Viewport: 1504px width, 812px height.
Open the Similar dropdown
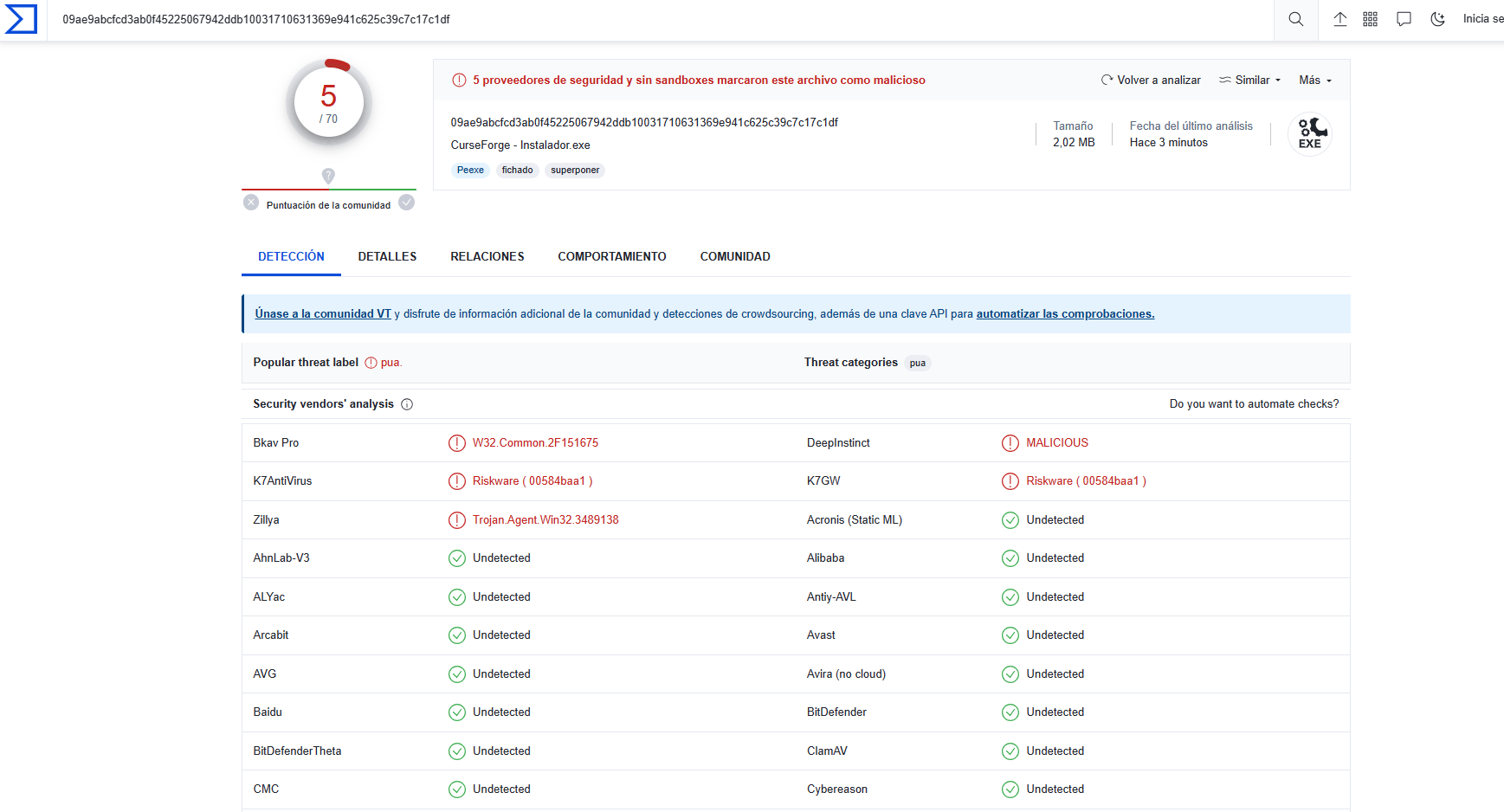[x=1249, y=80]
